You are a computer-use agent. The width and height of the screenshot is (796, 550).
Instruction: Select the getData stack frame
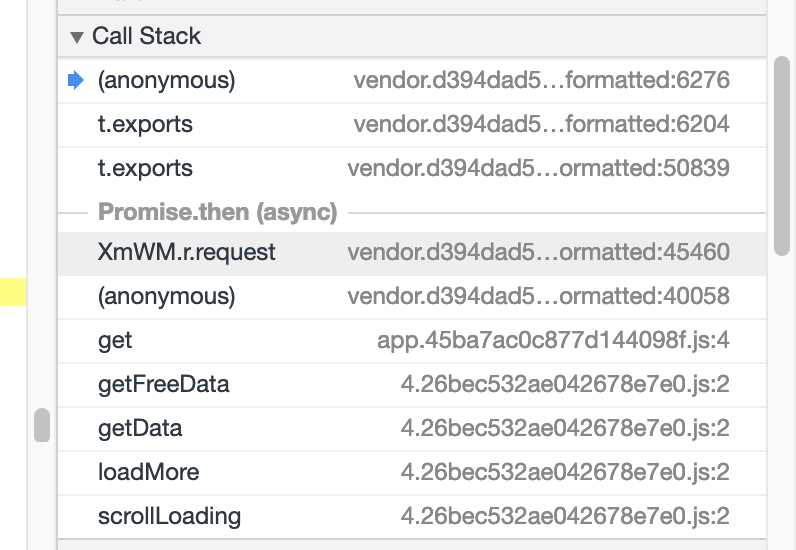140,429
